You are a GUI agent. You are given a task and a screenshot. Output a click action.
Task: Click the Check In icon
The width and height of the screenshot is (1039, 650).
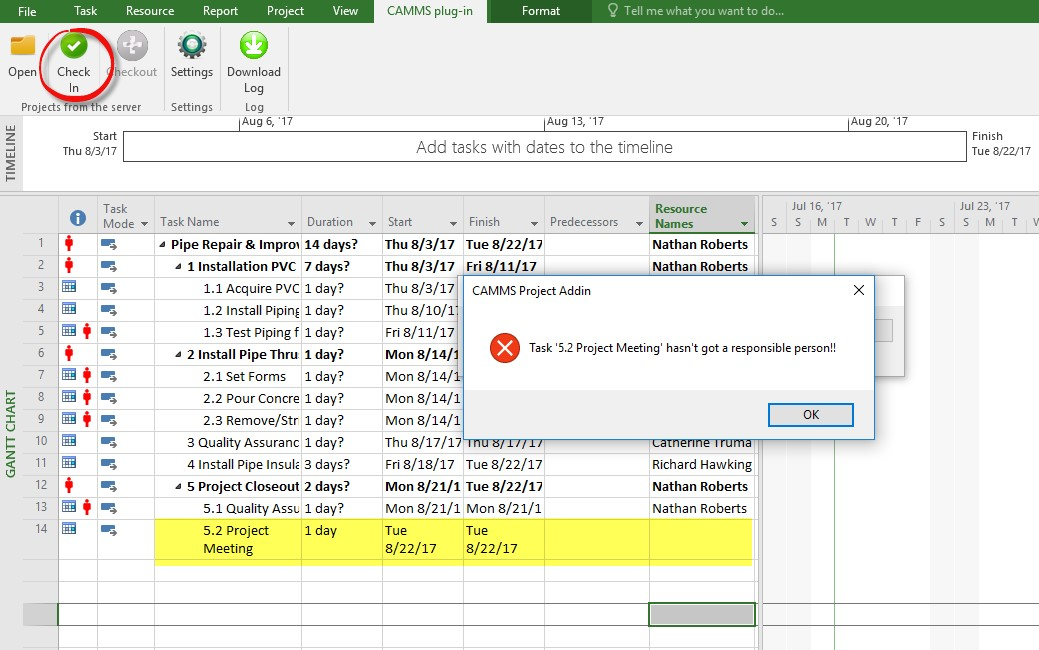click(x=74, y=46)
